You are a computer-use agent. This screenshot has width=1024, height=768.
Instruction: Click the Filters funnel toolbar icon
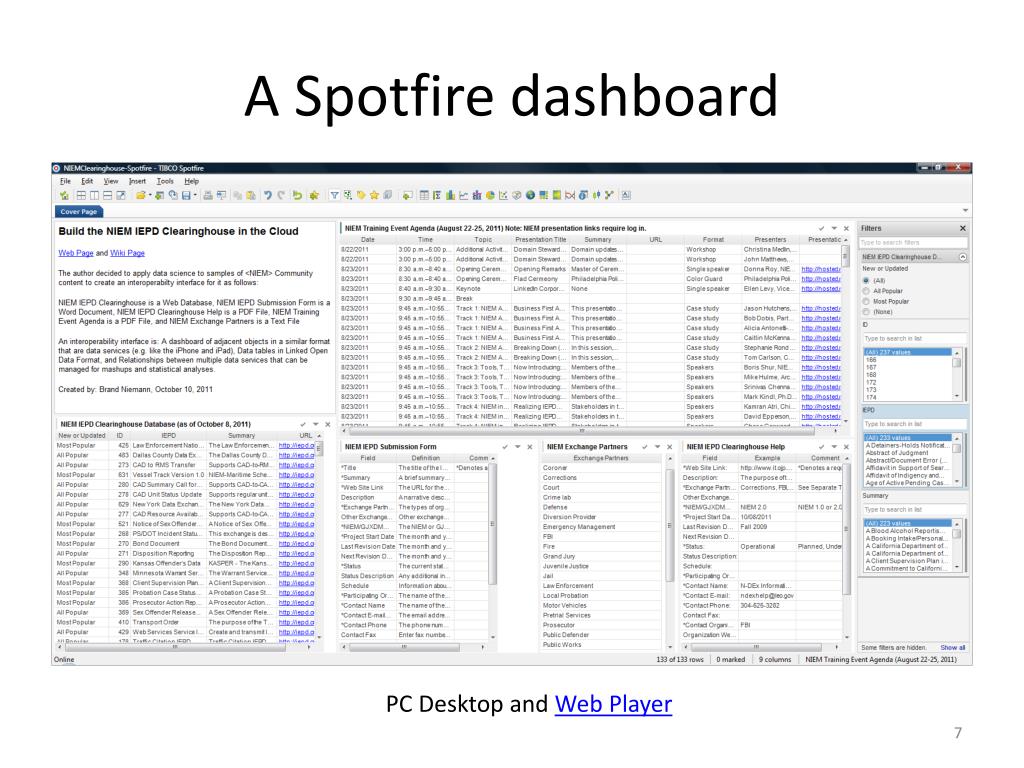click(x=334, y=195)
